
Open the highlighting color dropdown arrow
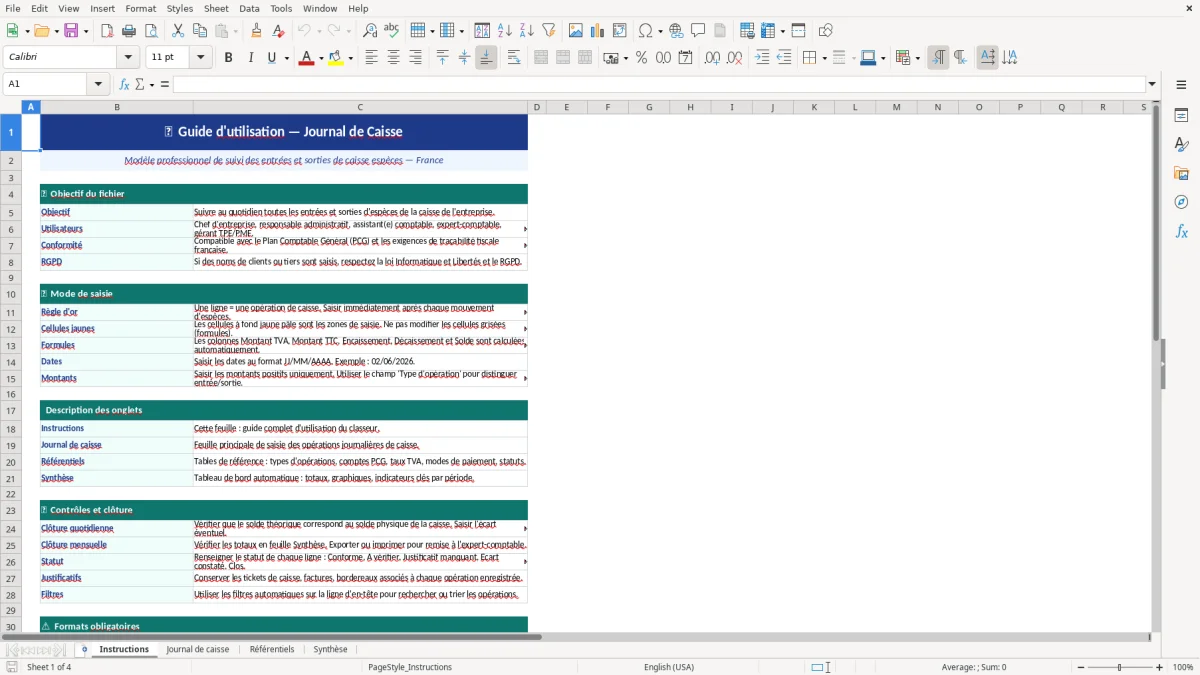click(x=351, y=58)
